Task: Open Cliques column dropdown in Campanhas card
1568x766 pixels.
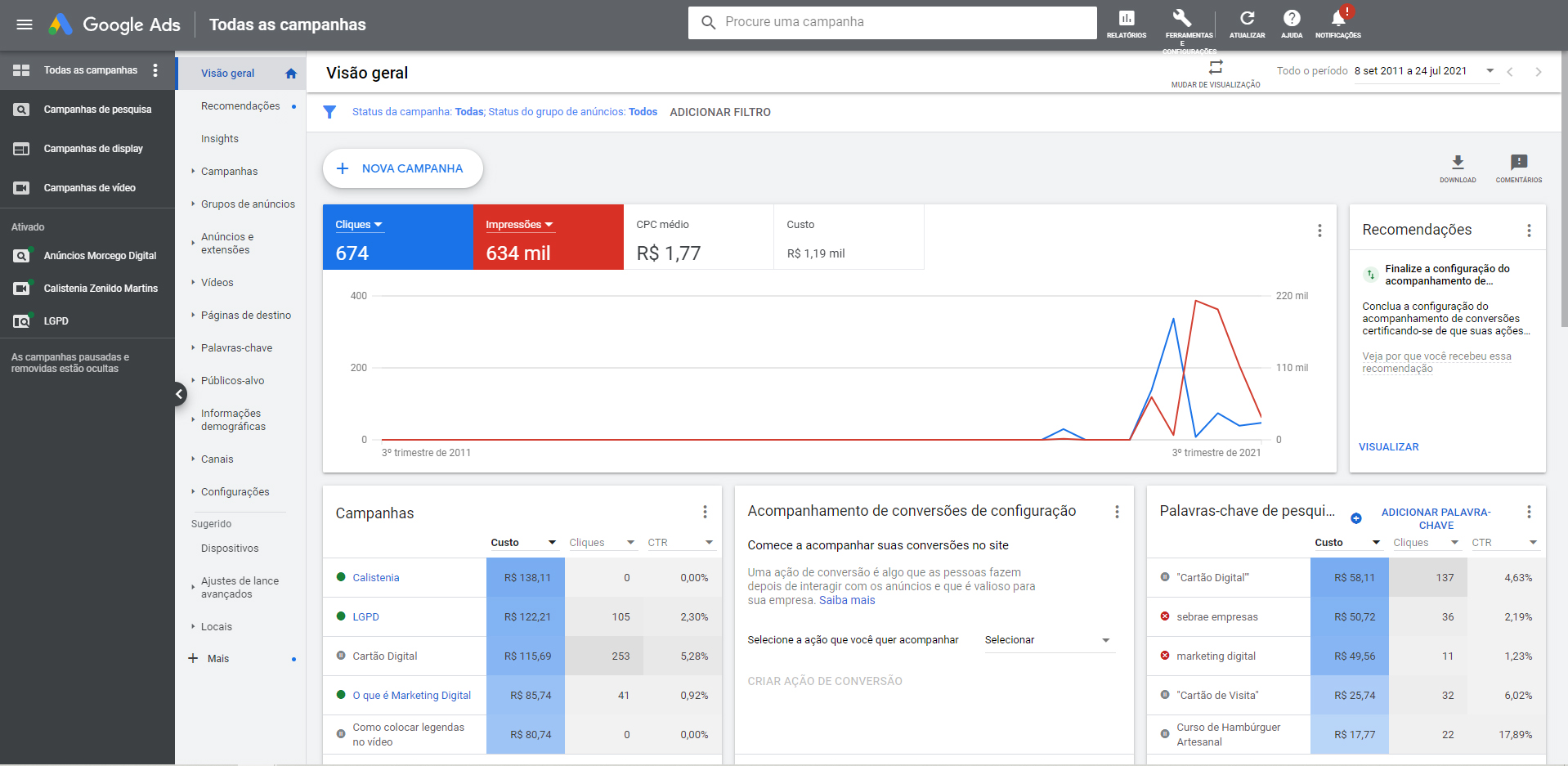Action: tap(602, 543)
